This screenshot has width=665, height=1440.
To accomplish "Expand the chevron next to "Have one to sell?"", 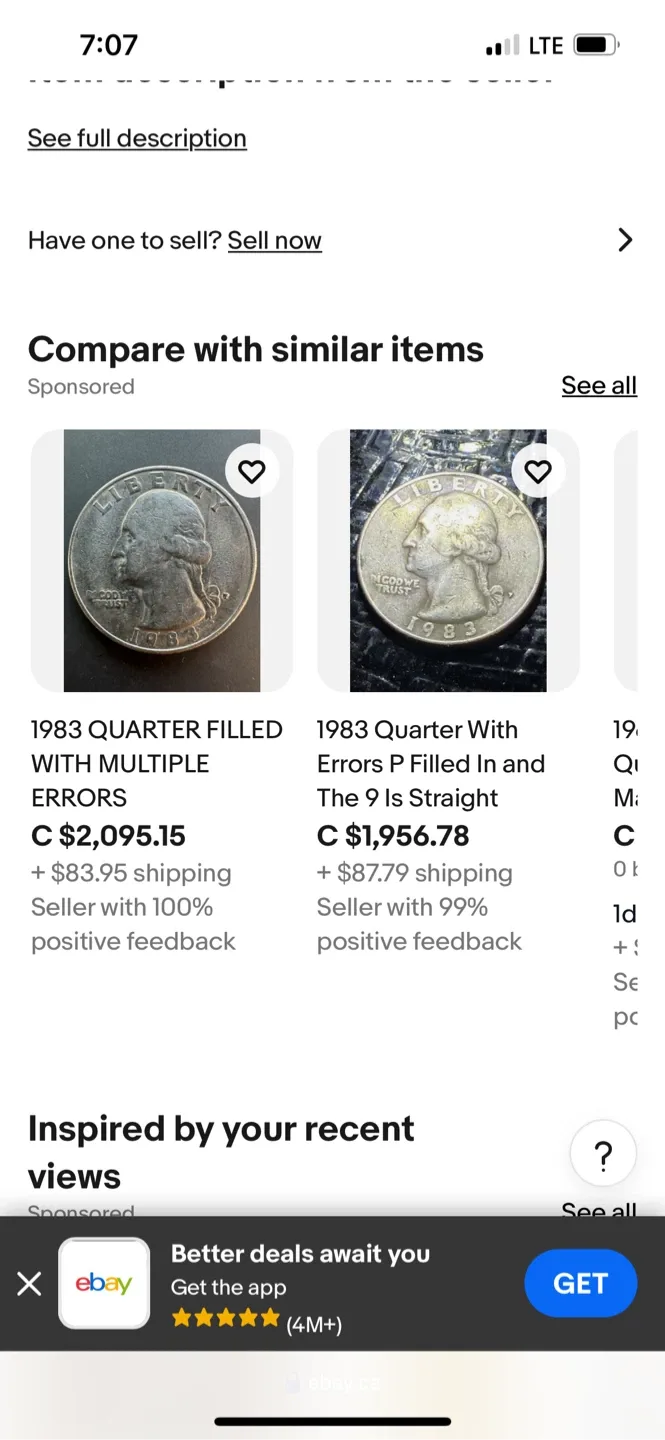I will click(626, 240).
